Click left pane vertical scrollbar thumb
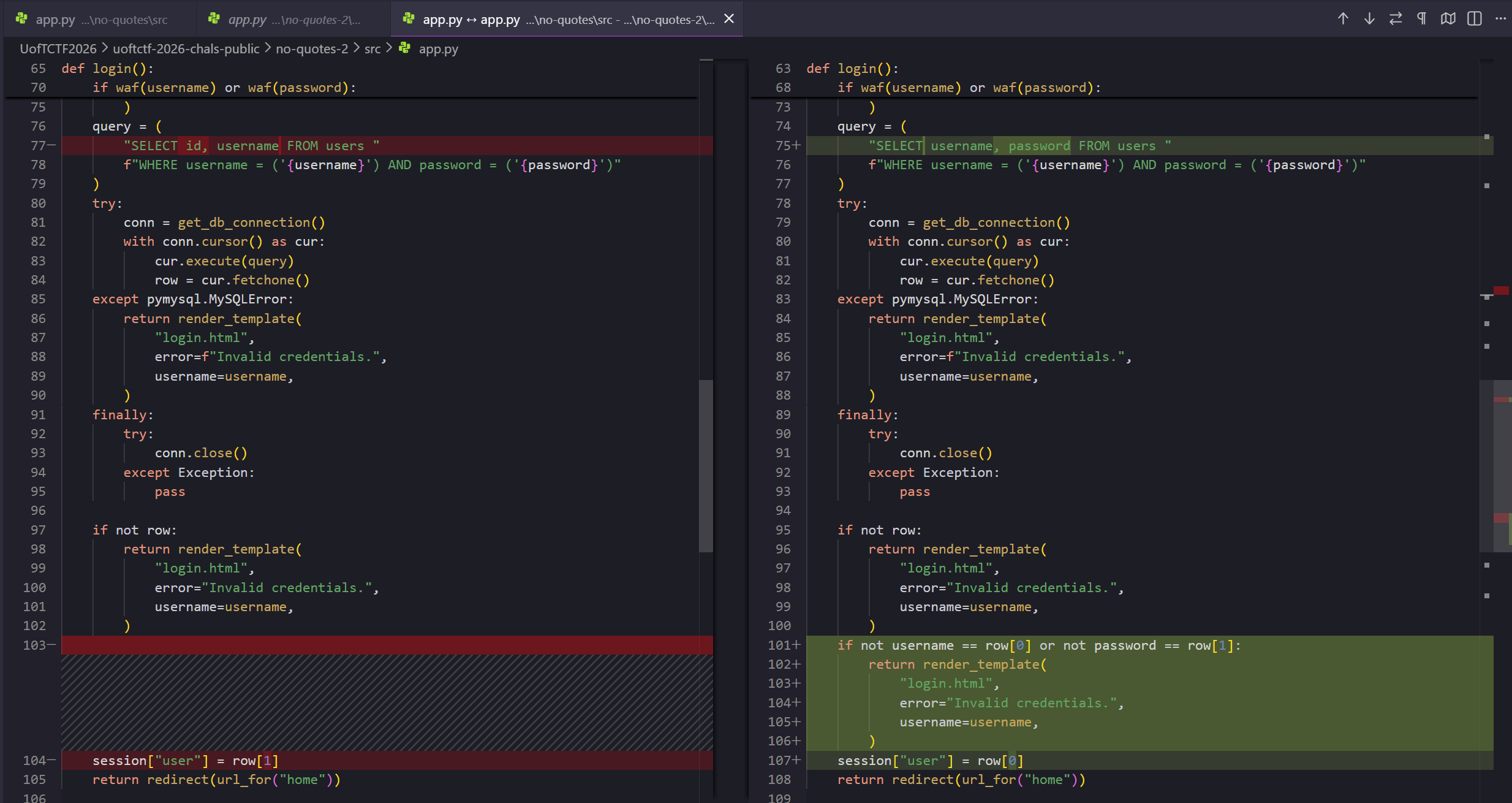 point(706,466)
